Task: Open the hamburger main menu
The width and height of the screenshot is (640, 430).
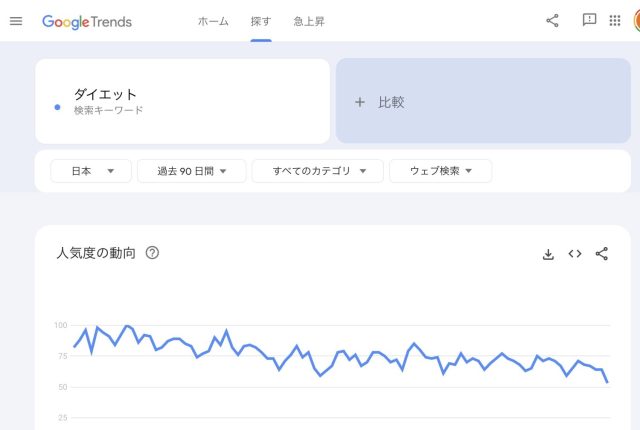Action: (x=15, y=21)
